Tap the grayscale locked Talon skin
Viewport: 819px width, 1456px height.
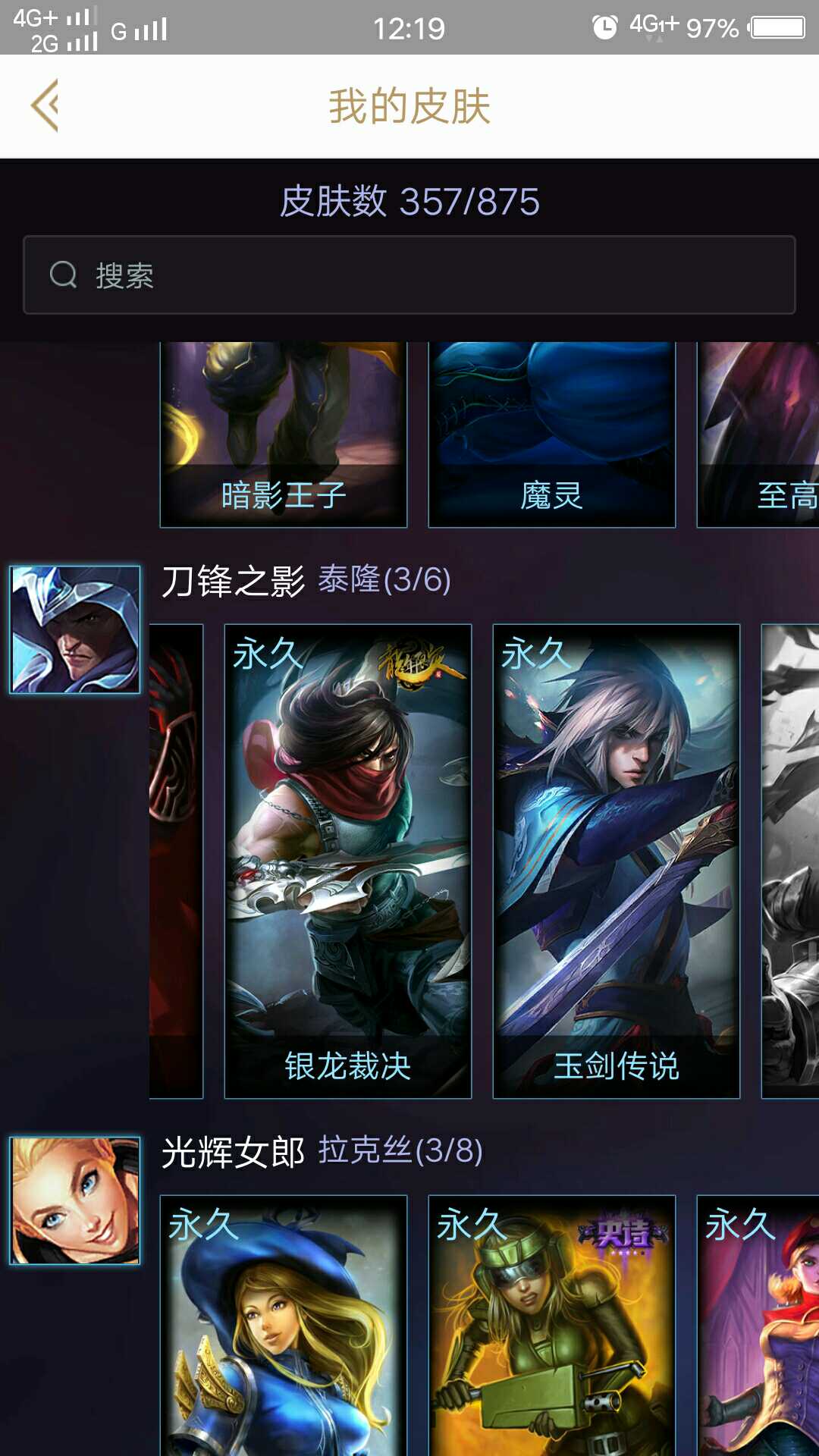[x=790, y=861]
